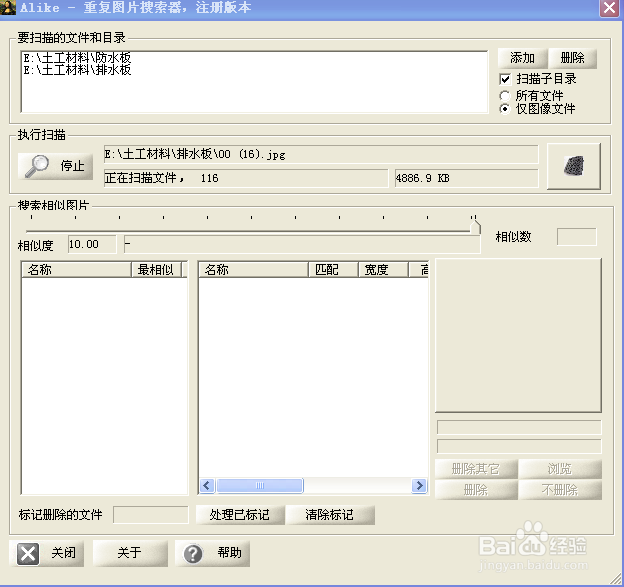Click the horizontal scrollbar left arrow
Screen dimensions: 624x587
coord(207,486)
